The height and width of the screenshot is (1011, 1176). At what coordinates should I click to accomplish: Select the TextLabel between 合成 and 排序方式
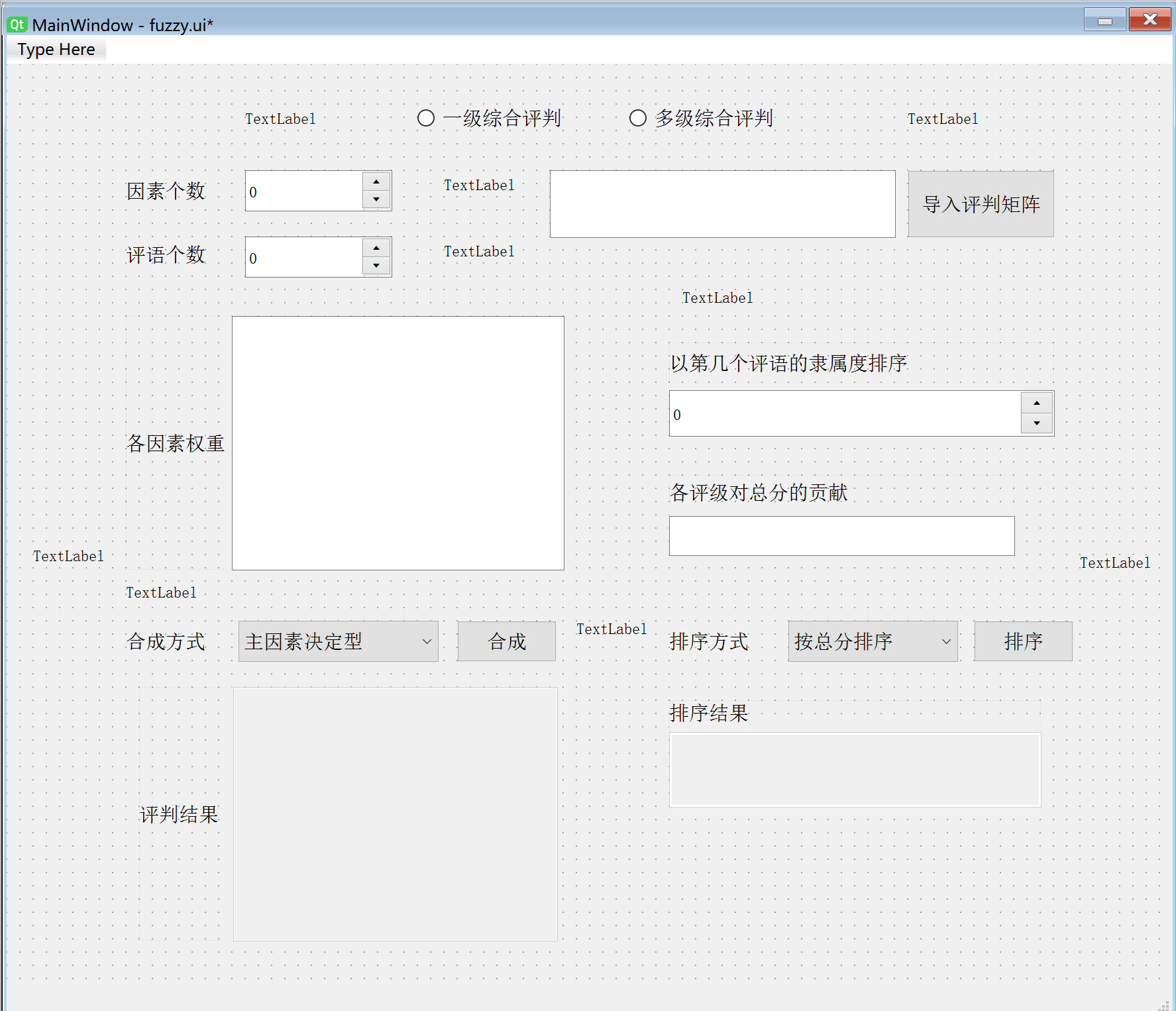612,629
